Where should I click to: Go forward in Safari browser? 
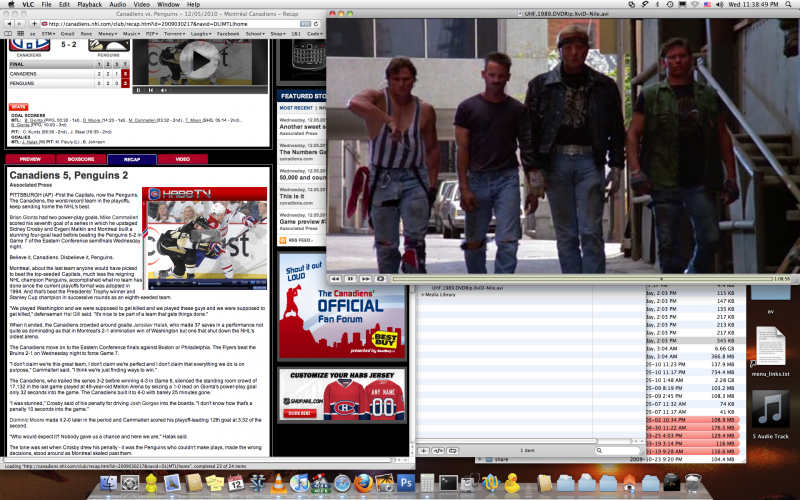[x=19, y=23]
